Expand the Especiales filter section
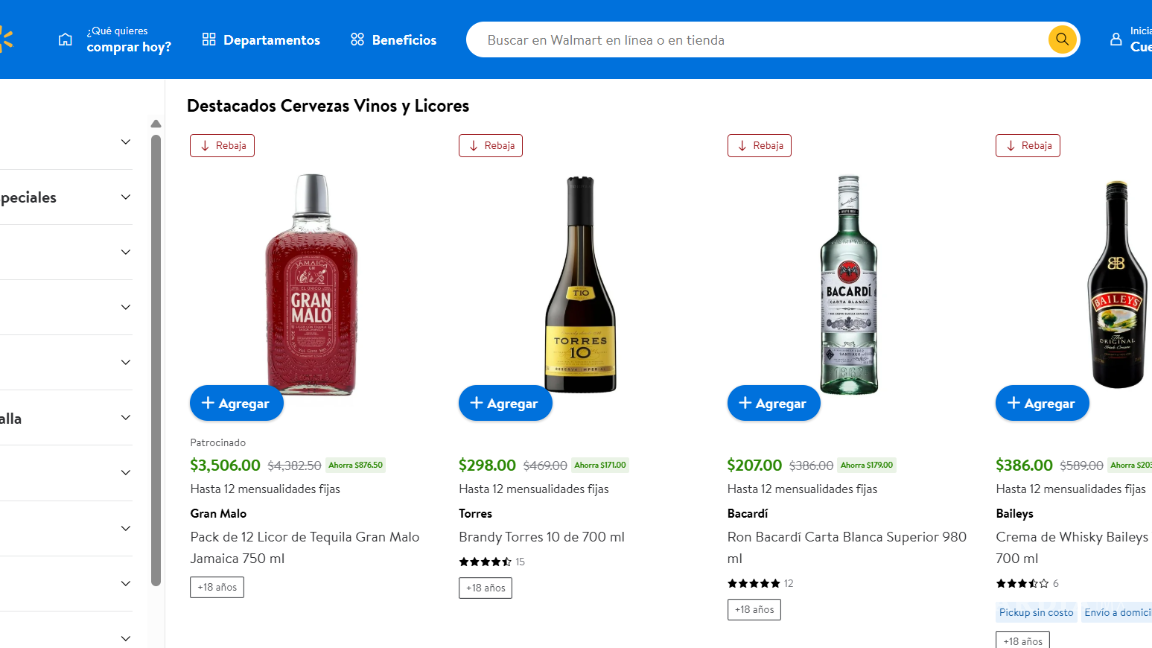1152x648 pixels. pyautogui.click(x=125, y=197)
